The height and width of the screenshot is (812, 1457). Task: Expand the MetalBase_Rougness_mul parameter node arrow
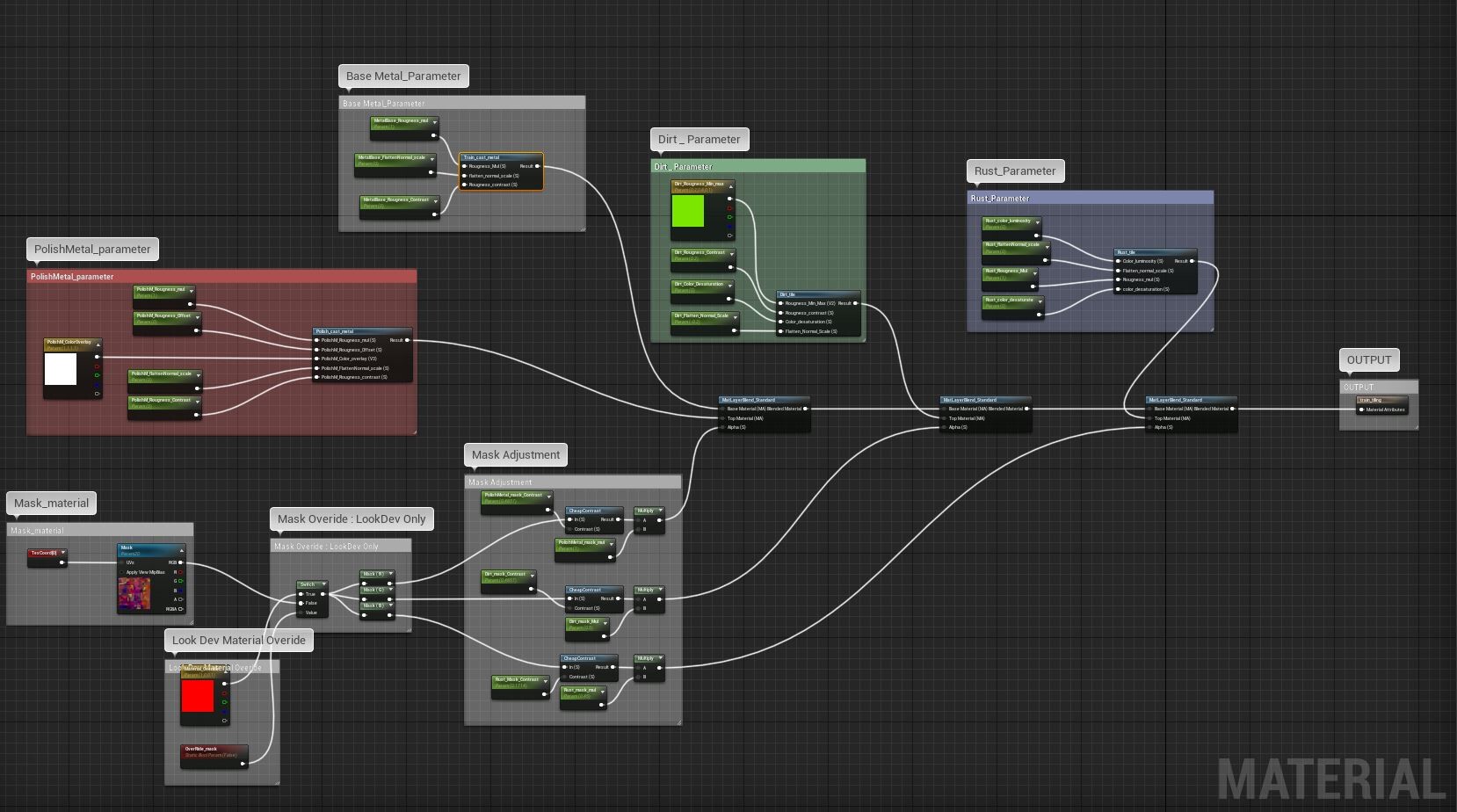pyautogui.click(x=433, y=122)
